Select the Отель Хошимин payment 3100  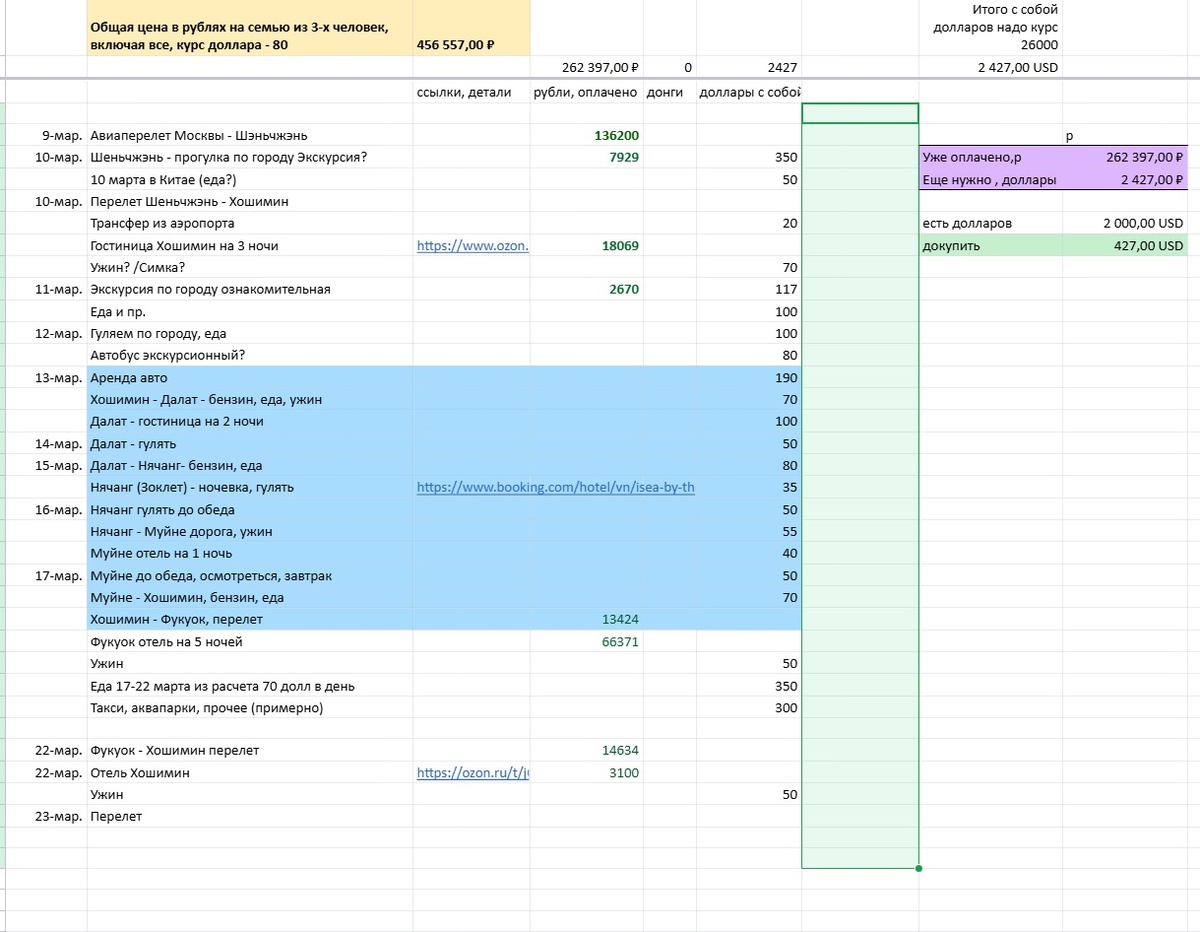point(587,773)
